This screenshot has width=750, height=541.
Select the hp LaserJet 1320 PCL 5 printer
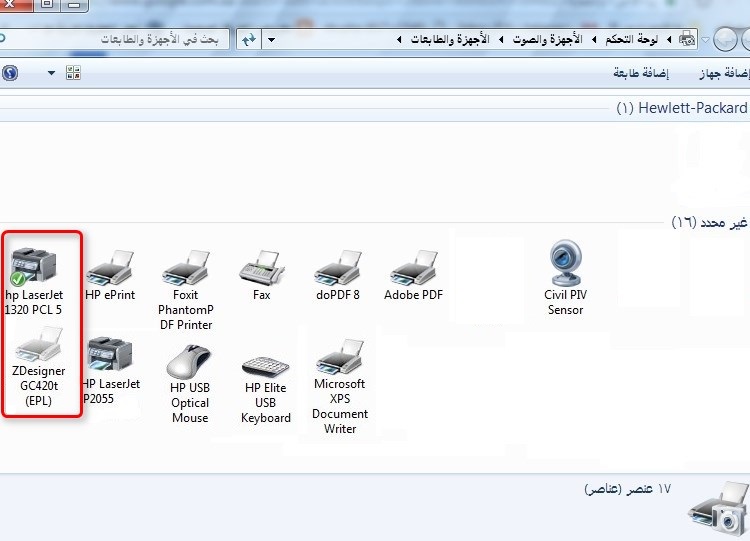pyautogui.click(x=33, y=282)
